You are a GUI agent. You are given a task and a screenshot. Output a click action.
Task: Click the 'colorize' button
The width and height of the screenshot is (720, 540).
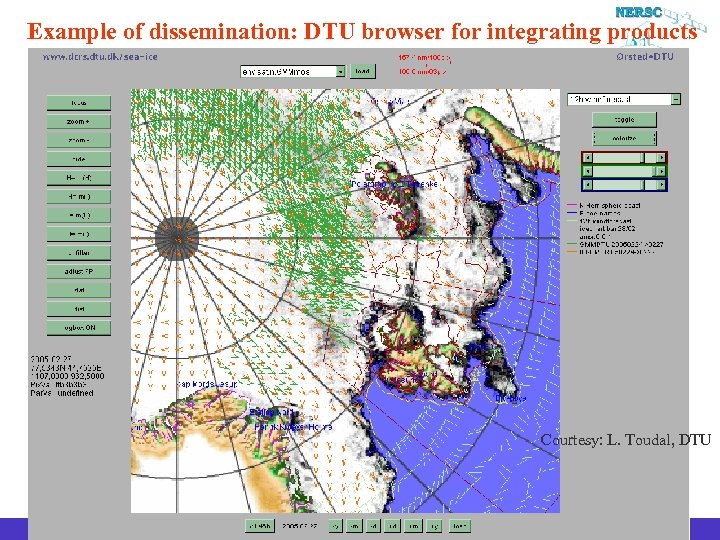pos(624,138)
